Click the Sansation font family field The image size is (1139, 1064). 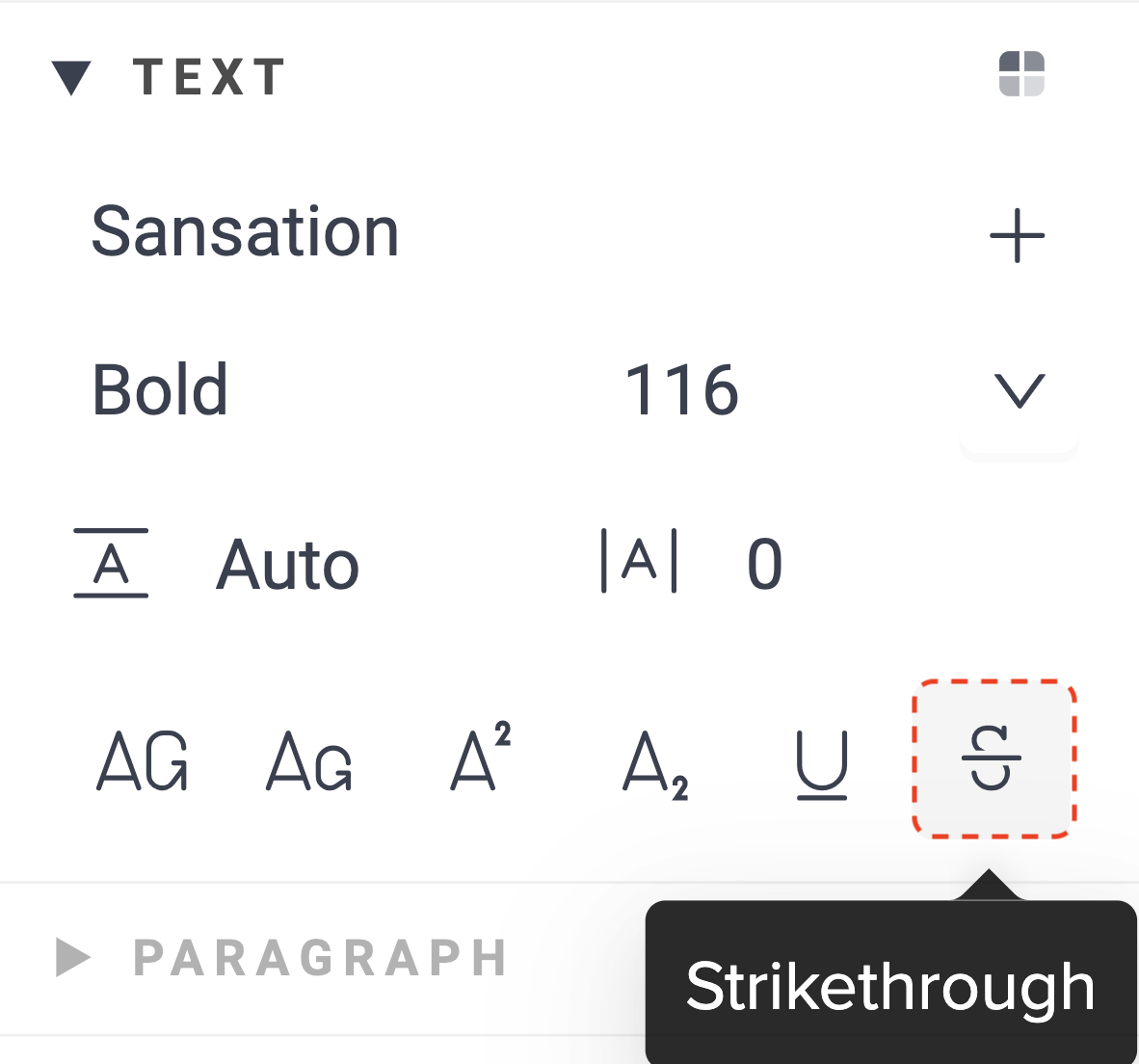[246, 232]
